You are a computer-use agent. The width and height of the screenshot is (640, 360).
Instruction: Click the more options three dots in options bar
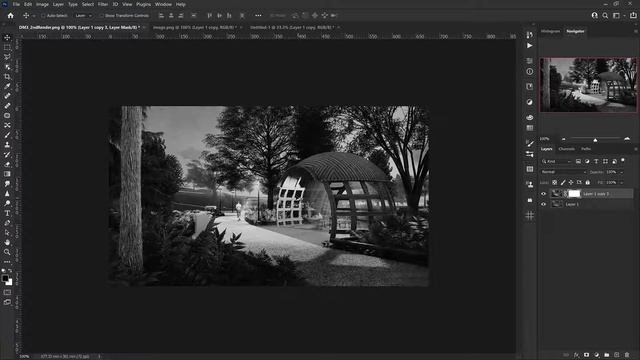[258, 16]
